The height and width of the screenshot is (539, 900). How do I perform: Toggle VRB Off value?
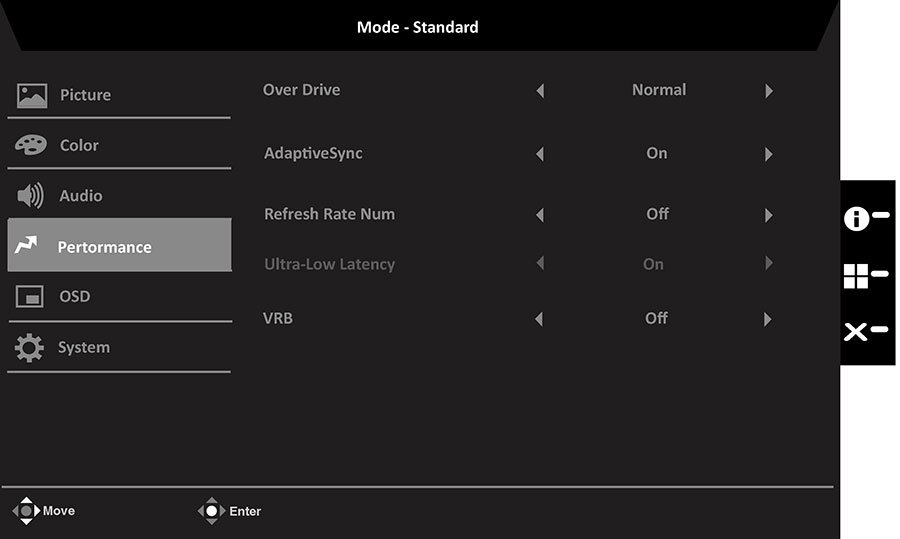click(656, 318)
